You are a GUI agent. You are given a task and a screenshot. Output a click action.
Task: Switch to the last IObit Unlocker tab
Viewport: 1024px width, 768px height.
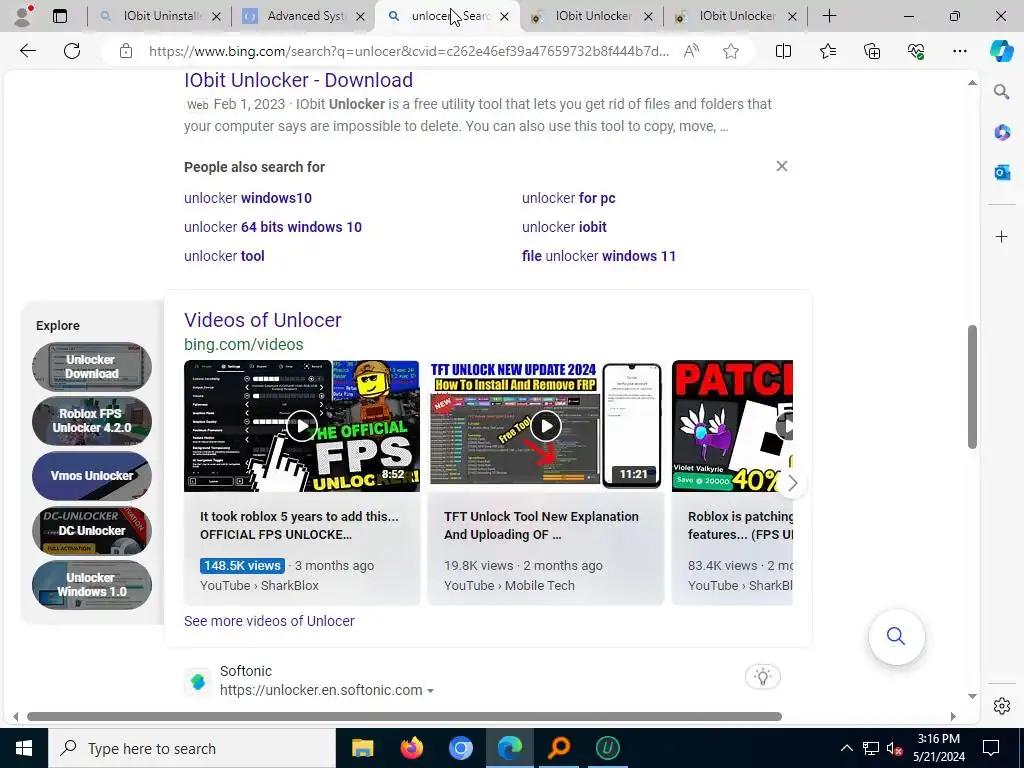point(735,16)
